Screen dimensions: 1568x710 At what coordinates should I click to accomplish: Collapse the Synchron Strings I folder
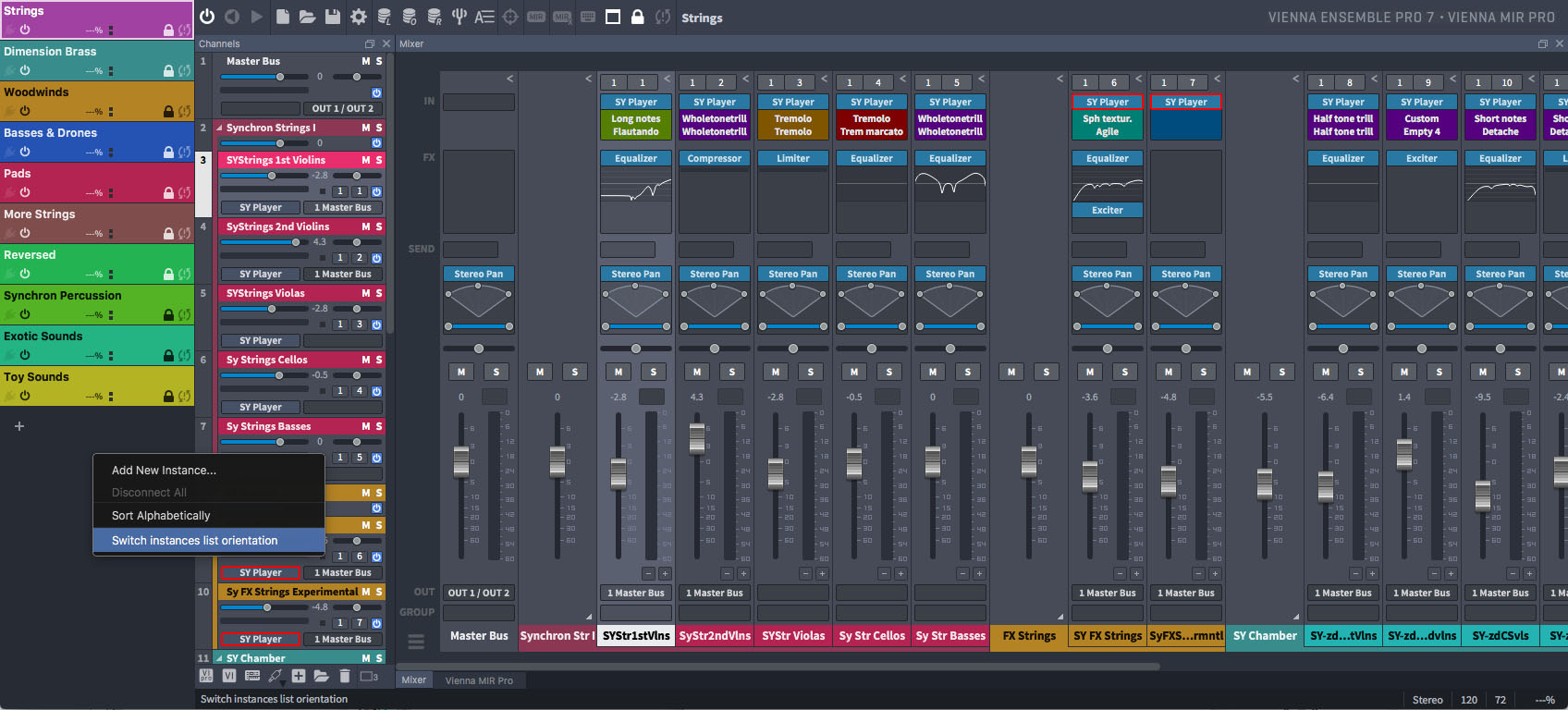pos(219,129)
